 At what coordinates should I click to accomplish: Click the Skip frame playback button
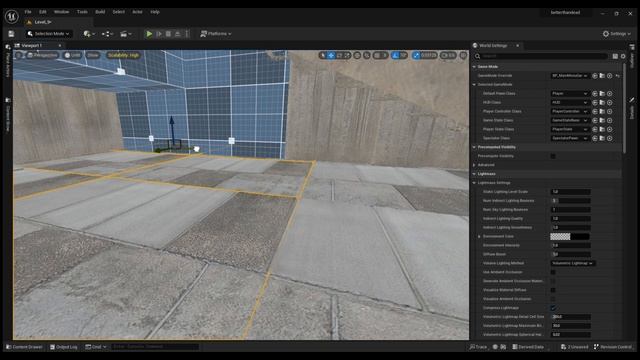pos(159,34)
